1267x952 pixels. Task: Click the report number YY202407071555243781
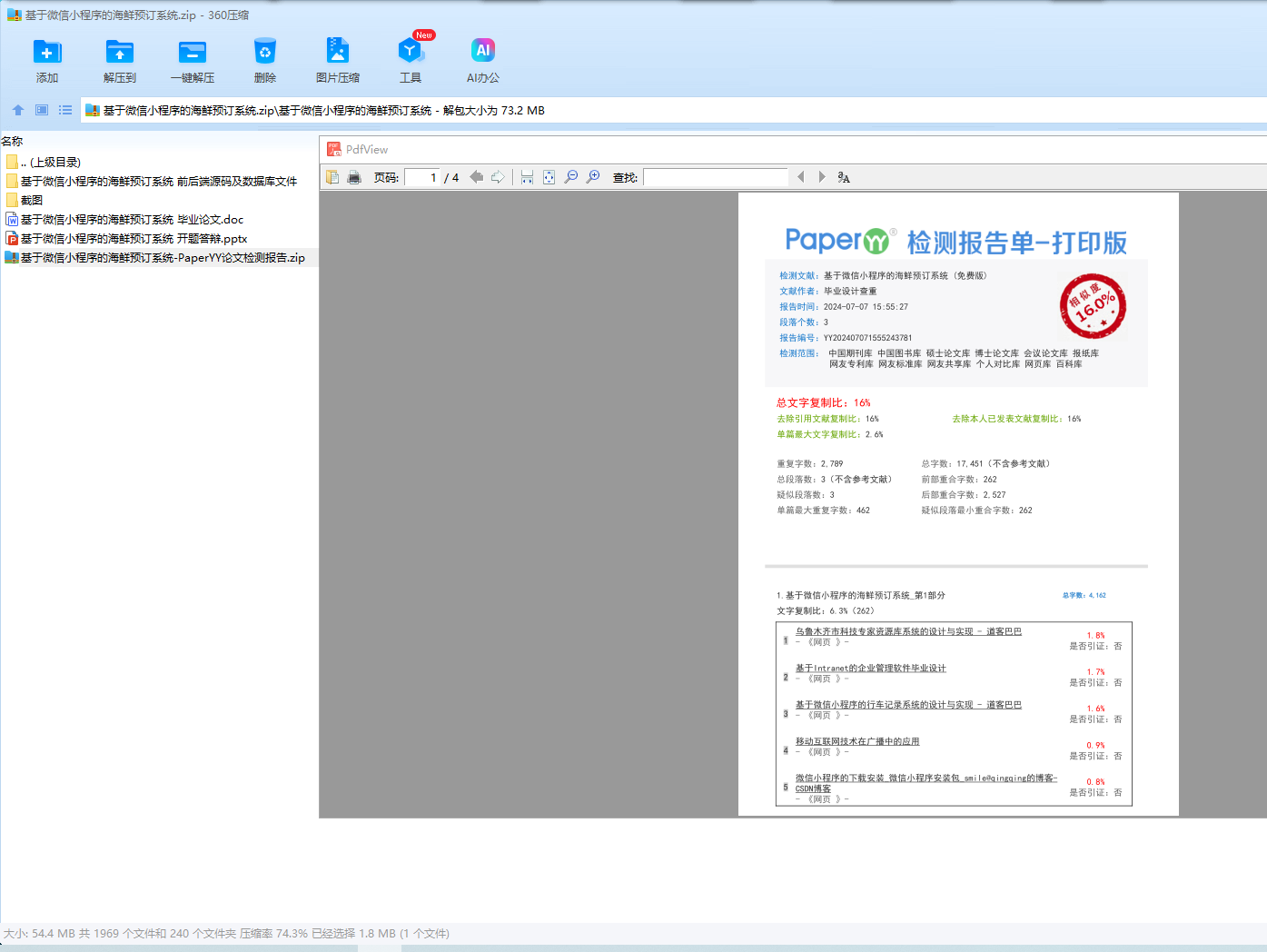tap(867, 338)
